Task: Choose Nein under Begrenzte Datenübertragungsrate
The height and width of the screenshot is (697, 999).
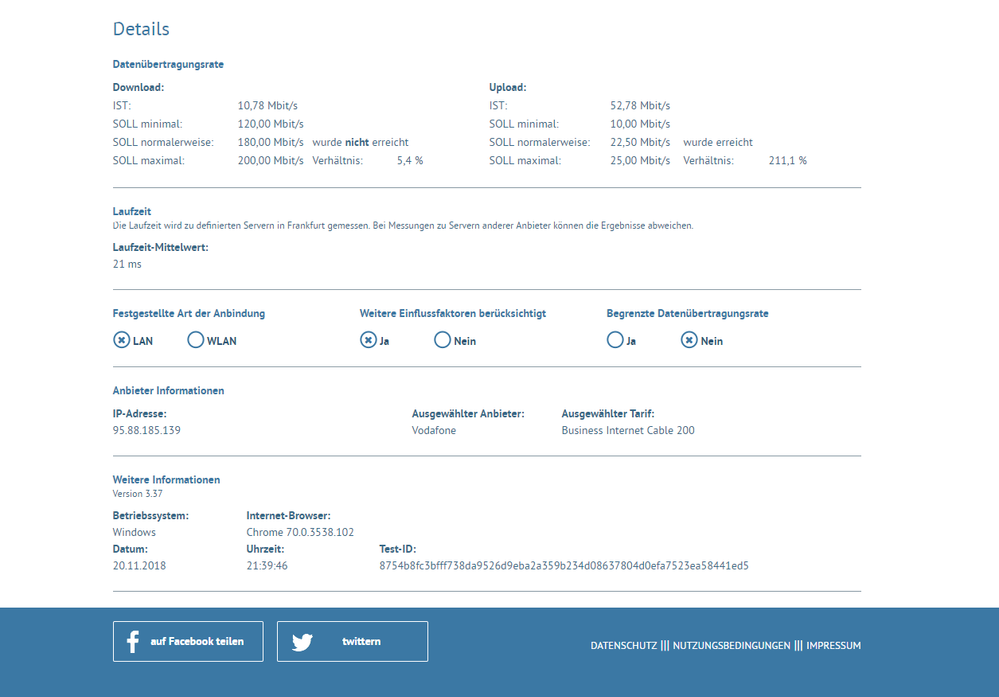Action: (689, 340)
